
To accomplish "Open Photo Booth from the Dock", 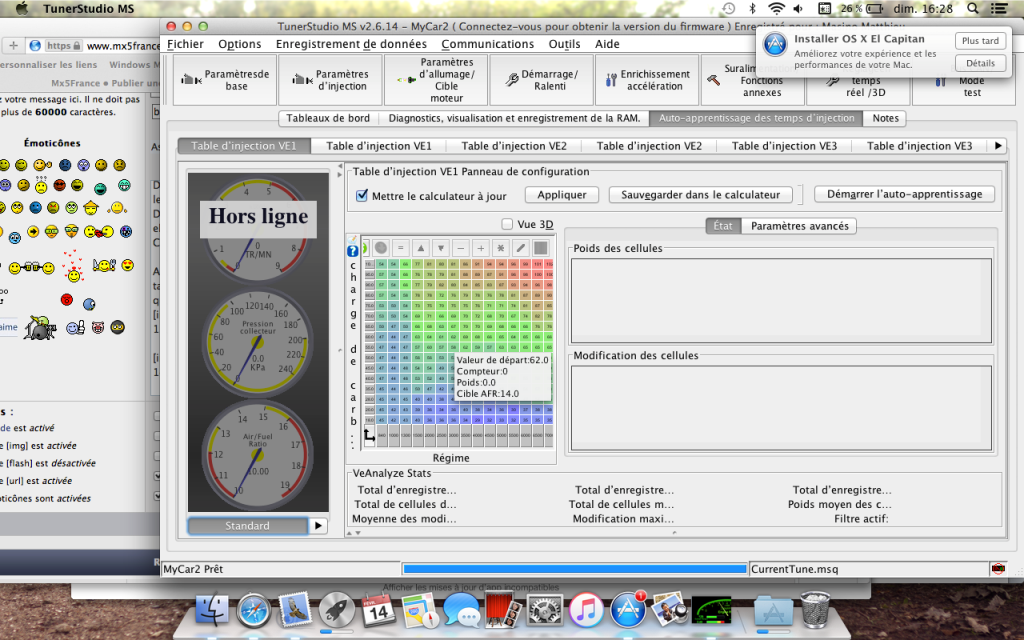I will pos(502,610).
